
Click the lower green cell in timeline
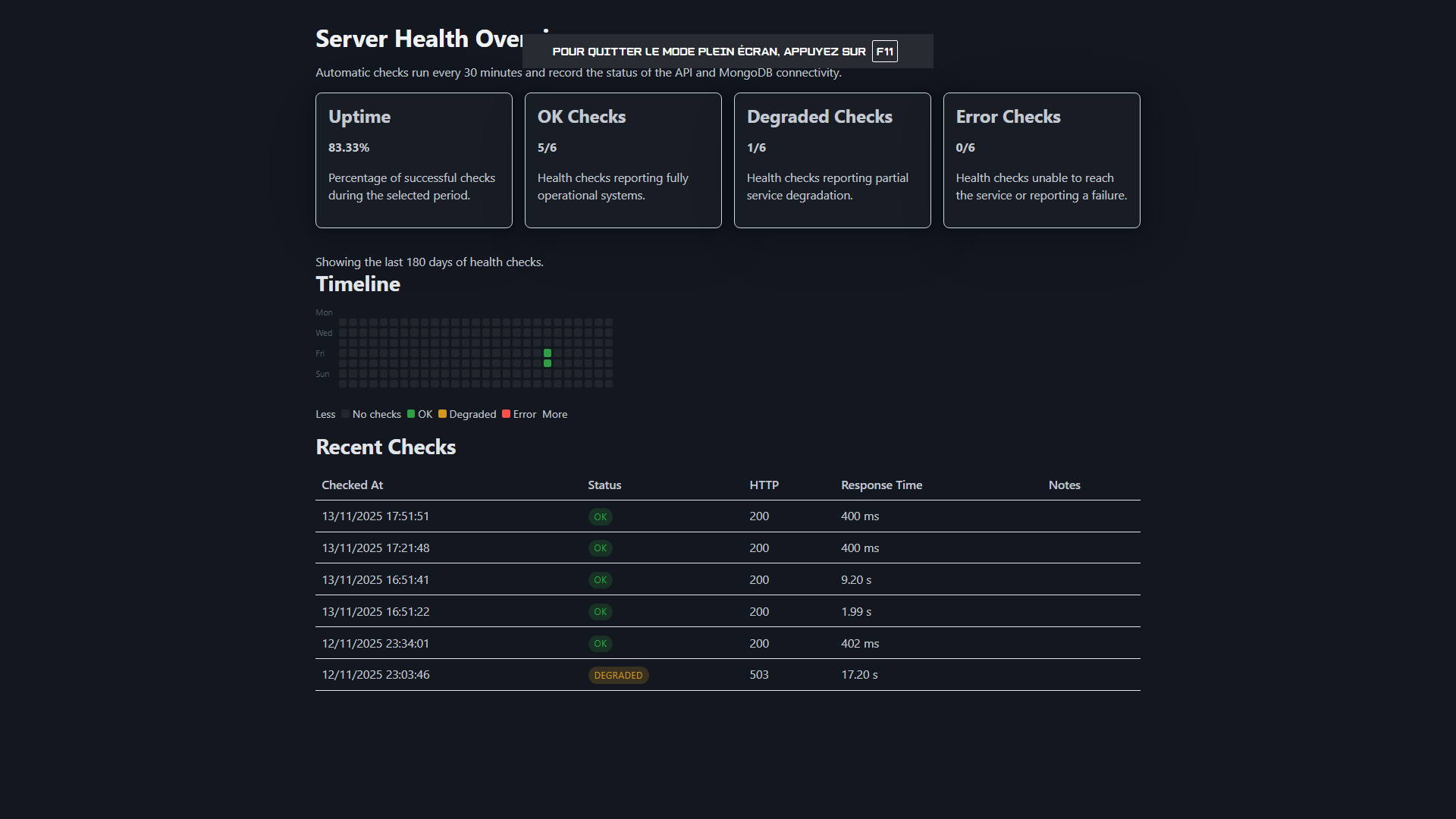click(548, 363)
